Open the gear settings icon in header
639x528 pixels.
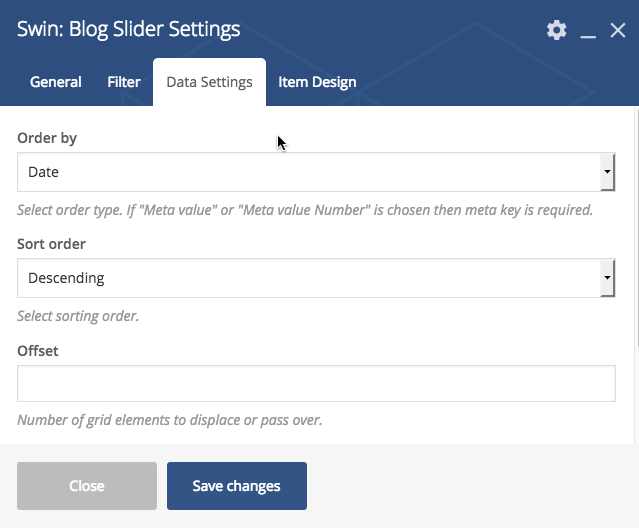(556, 30)
